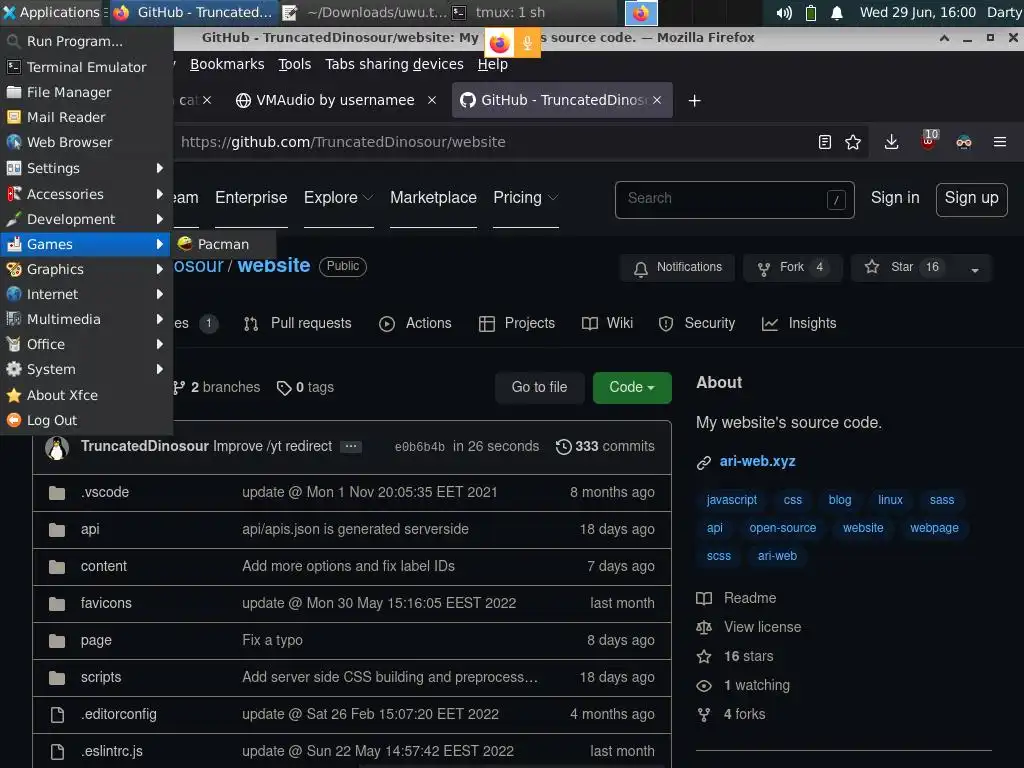Open the Star lists dropdown arrow
This screenshot has width=1024, height=768.
tap(975, 268)
